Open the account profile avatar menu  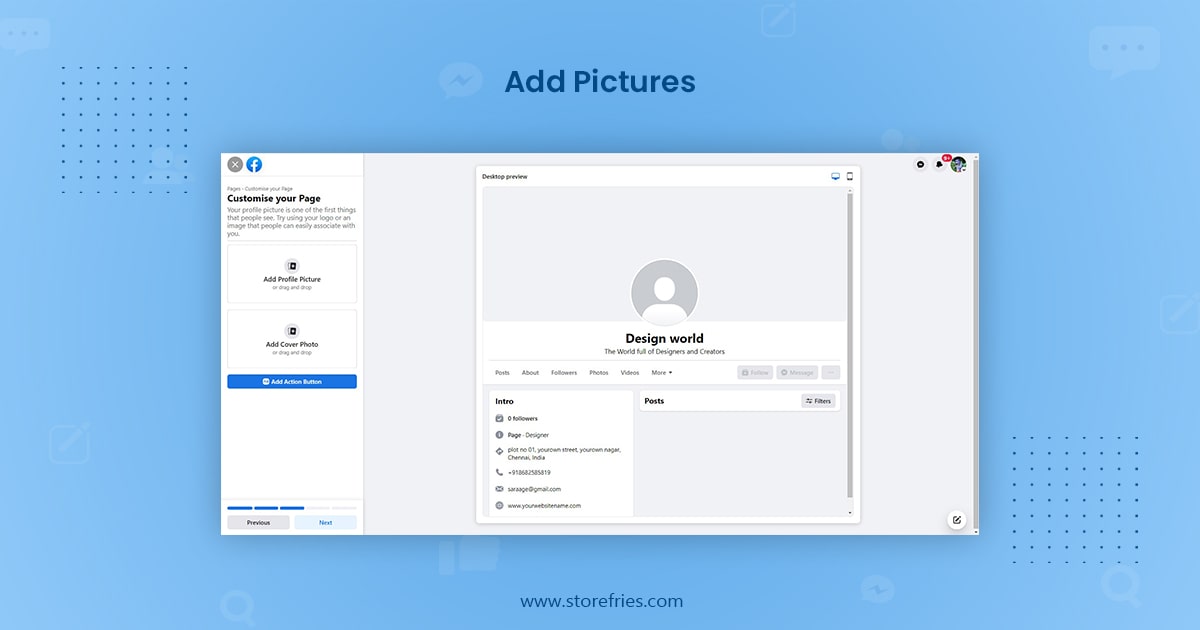click(958, 165)
